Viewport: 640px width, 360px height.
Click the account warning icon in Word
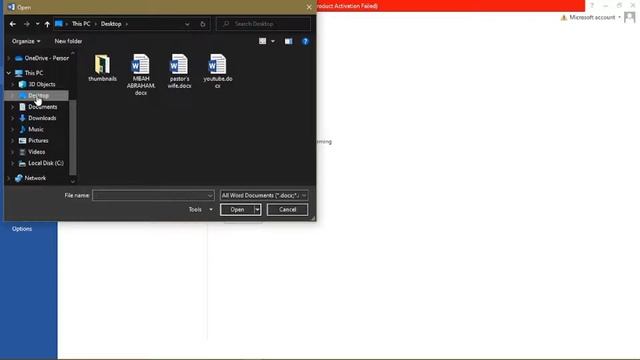click(564, 18)
